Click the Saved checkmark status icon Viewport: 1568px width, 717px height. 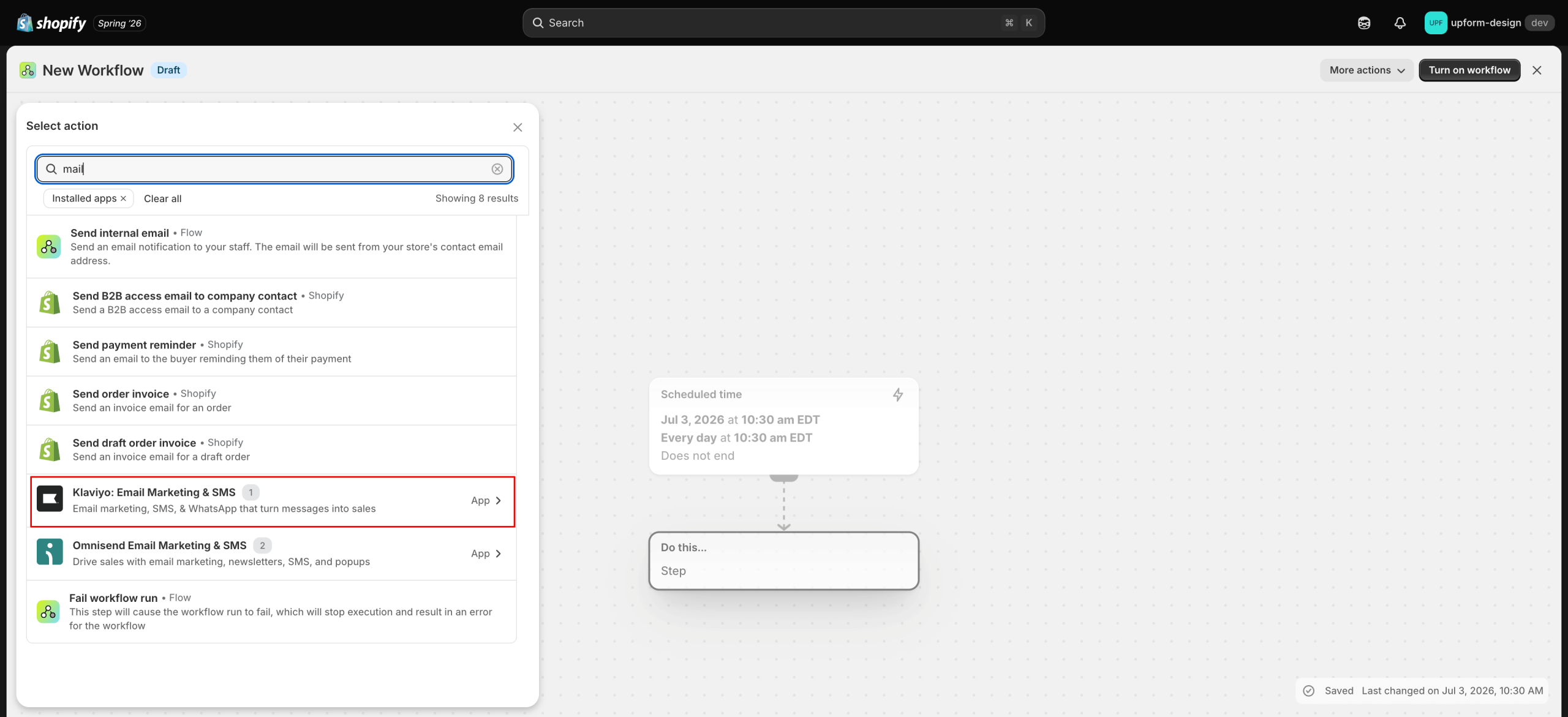[1309, 691]
